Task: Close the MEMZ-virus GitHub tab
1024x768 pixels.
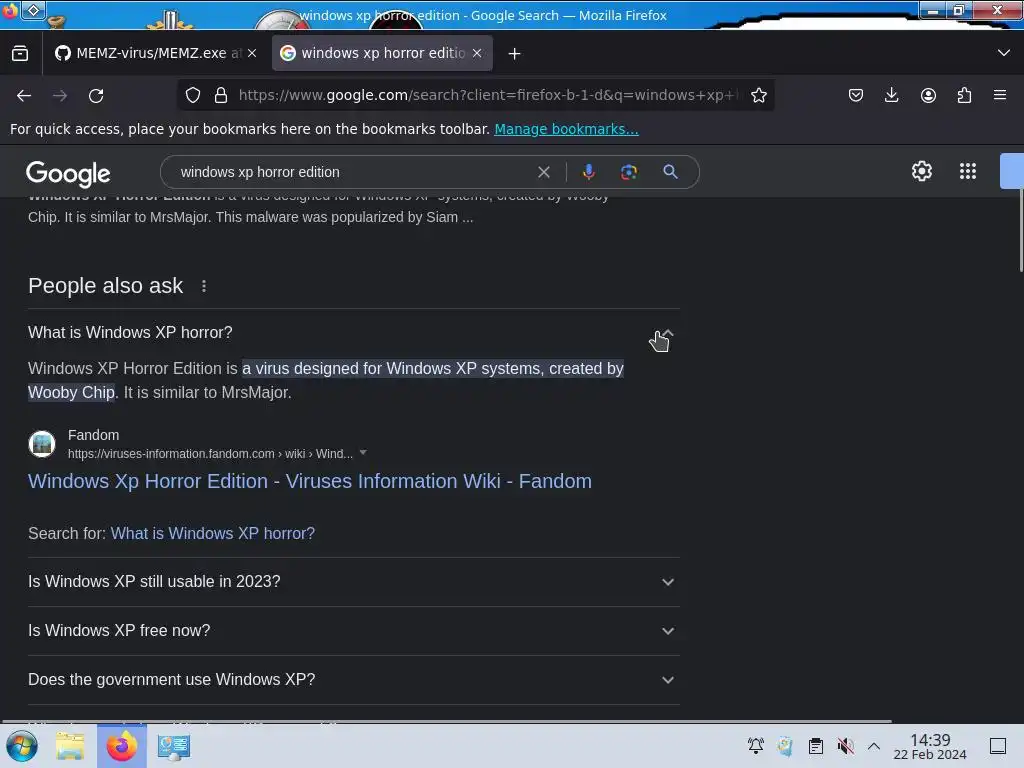Action: point(252,54)
